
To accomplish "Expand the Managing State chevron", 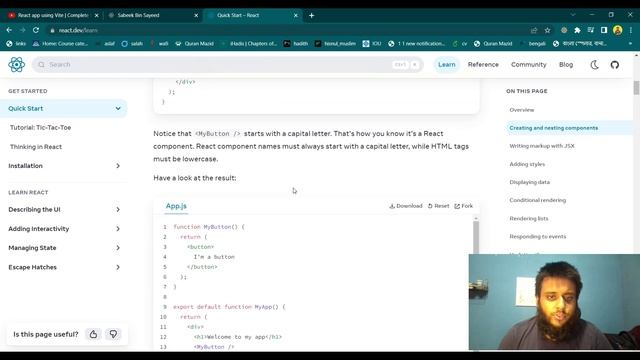I will click(x=118, y=248).
